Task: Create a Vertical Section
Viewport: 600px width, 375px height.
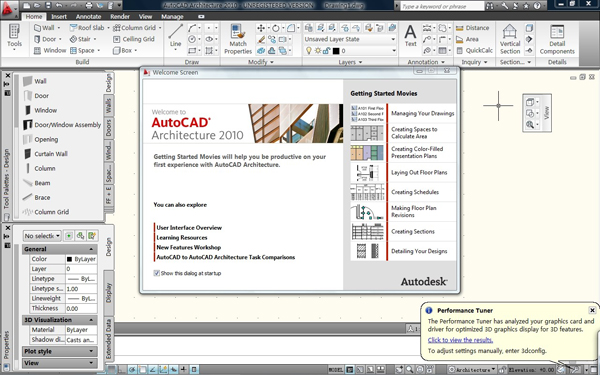Action: (510, 39)
